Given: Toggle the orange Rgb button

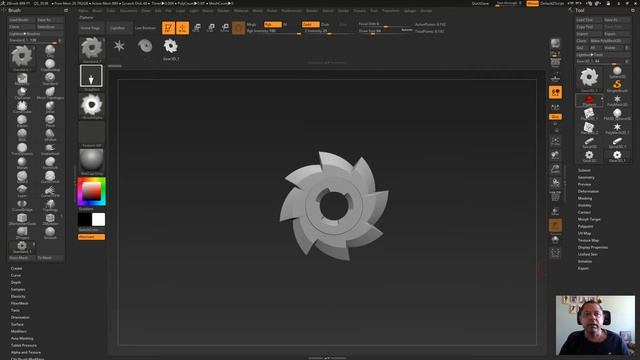Looking at the screenshot, I should [x=272, y=24].
